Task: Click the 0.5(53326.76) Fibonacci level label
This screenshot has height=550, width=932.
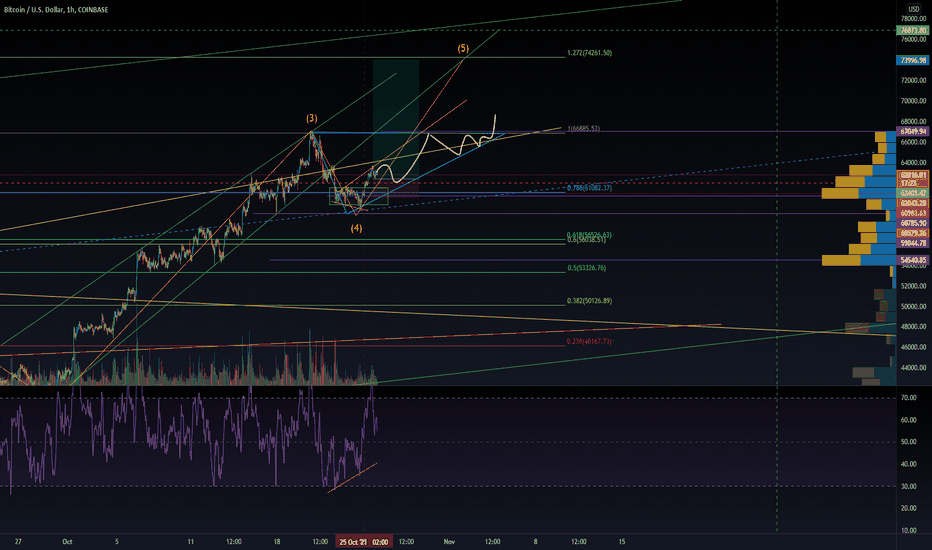Action: (586, 268)
